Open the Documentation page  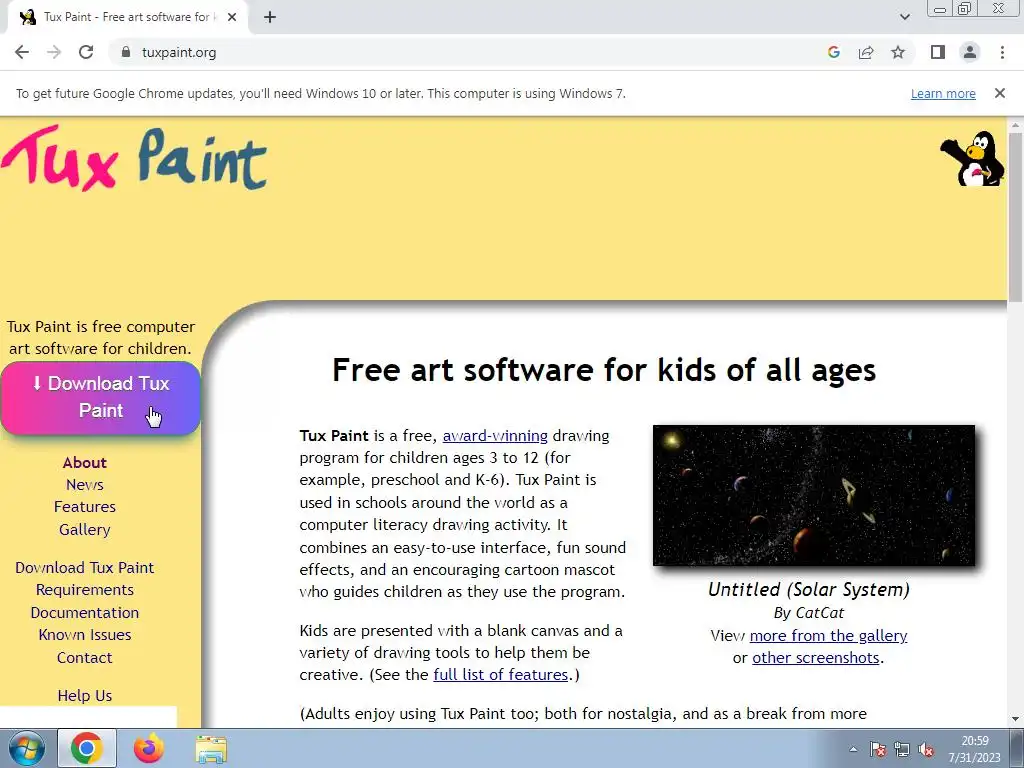click(85, 613)
